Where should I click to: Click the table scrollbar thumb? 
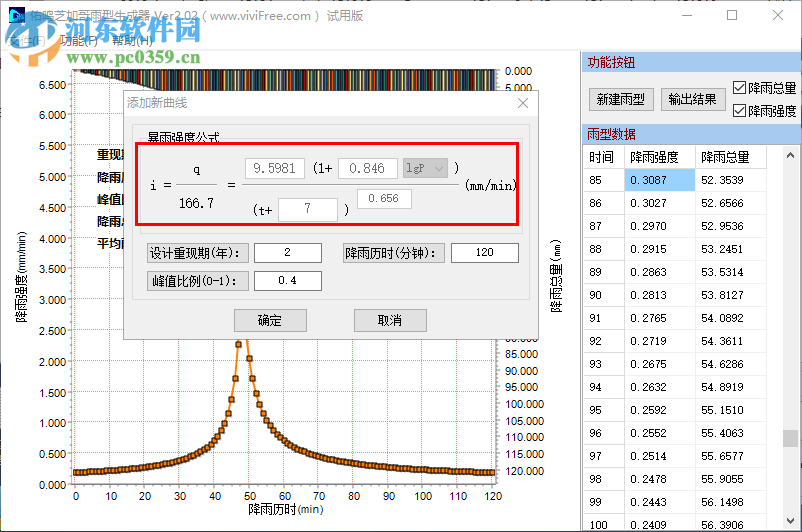(x=790, y=438)
